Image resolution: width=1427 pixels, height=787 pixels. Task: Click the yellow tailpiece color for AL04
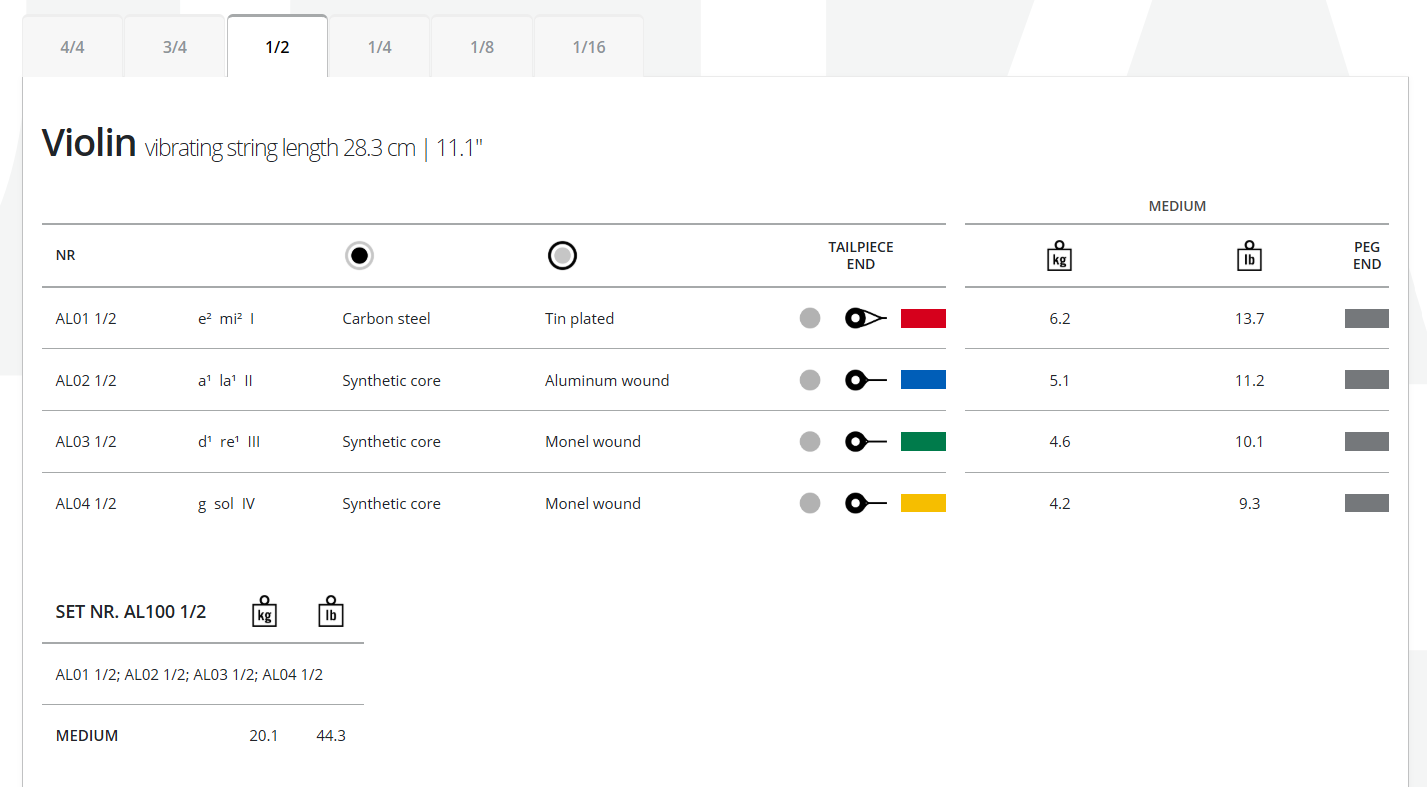[x=923, y=504]
